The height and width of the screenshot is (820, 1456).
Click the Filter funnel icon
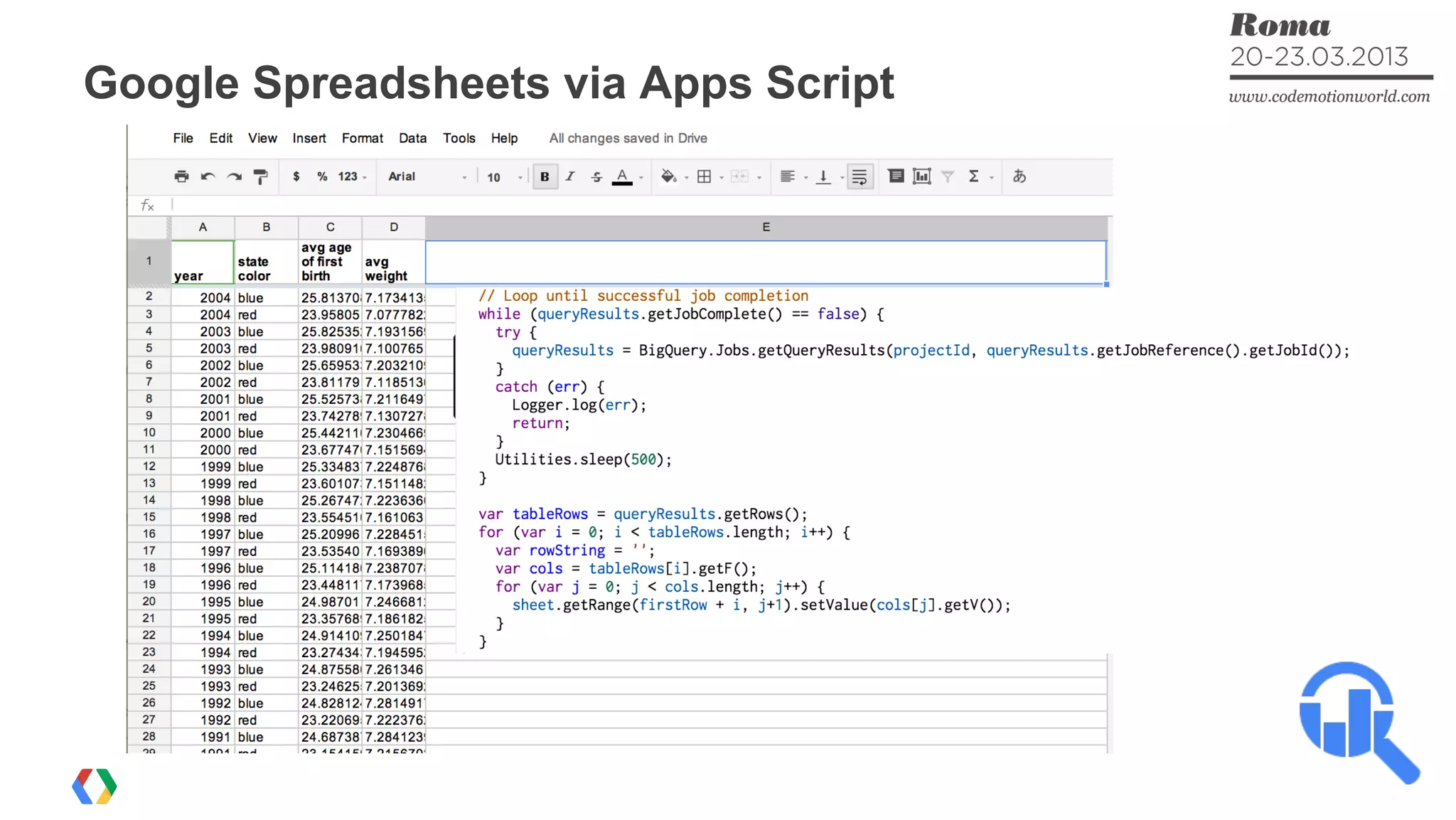(x=948, y=176)
